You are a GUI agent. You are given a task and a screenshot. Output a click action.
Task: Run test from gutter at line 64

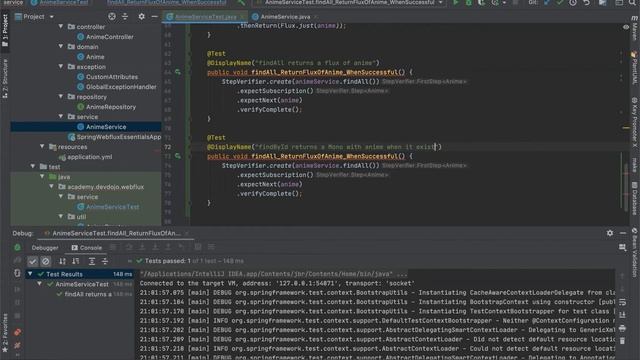coord(178,72)
